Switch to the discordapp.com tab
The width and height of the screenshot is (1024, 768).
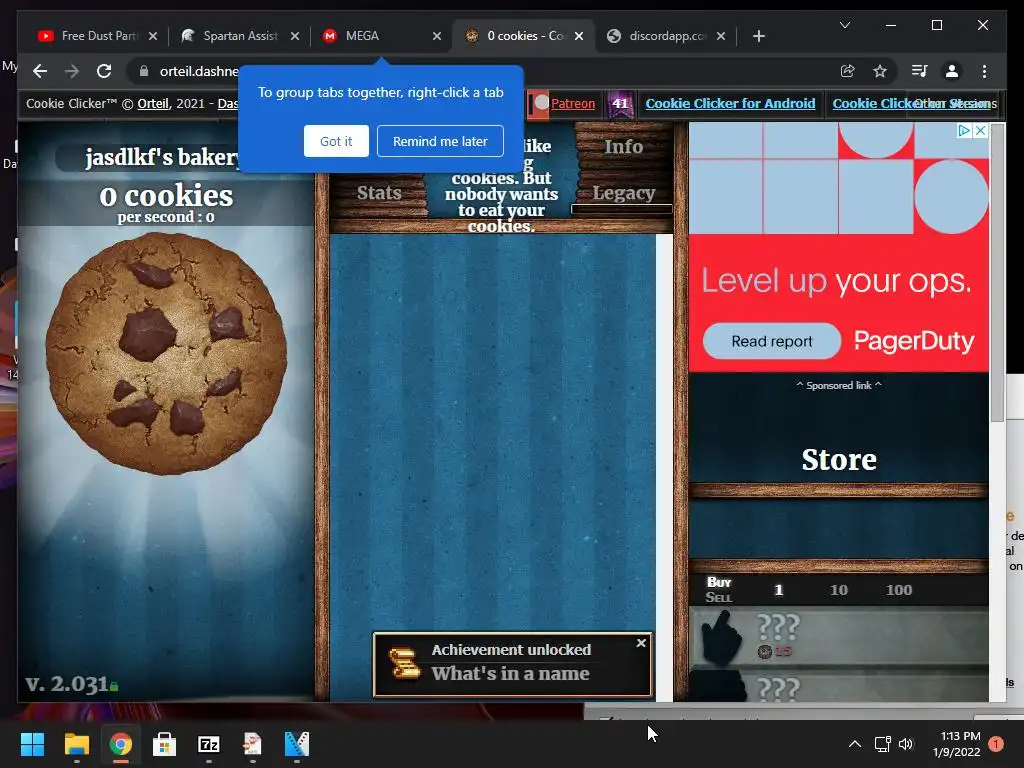coord(665,36)
